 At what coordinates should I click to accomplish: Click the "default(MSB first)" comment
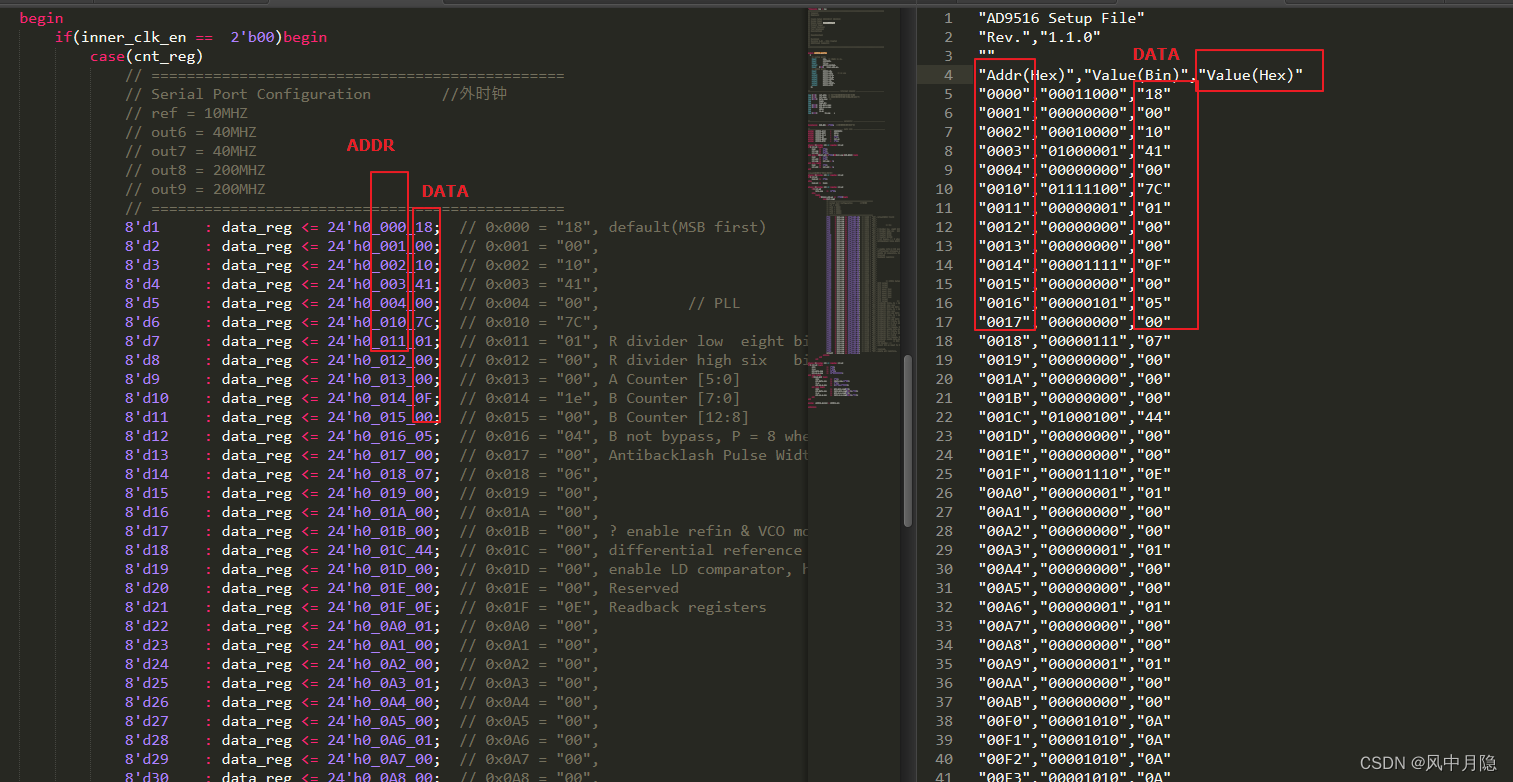[x=687, y=227]
